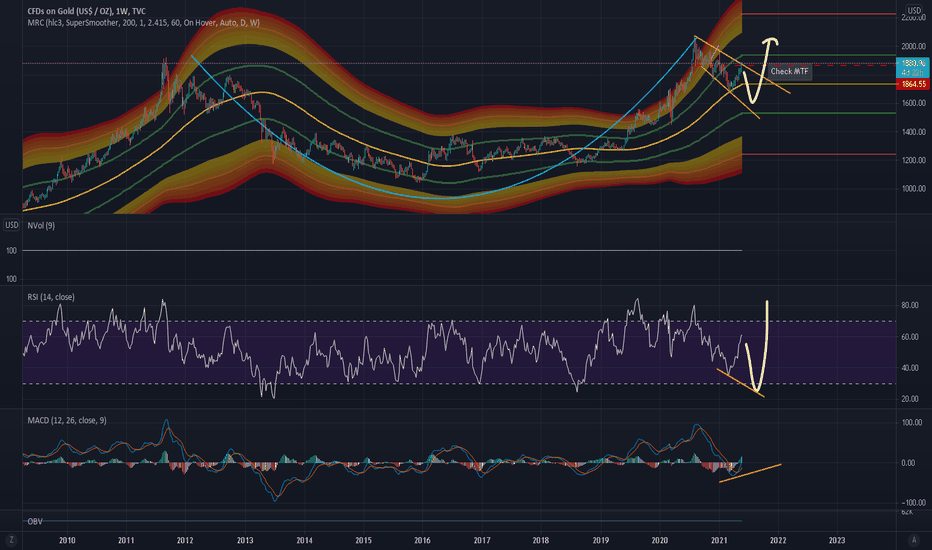Select the 'CFDs on Gold (US$ / OZ), 1W, TVC' title
932x550 pixels.
(x=86, y=11)
